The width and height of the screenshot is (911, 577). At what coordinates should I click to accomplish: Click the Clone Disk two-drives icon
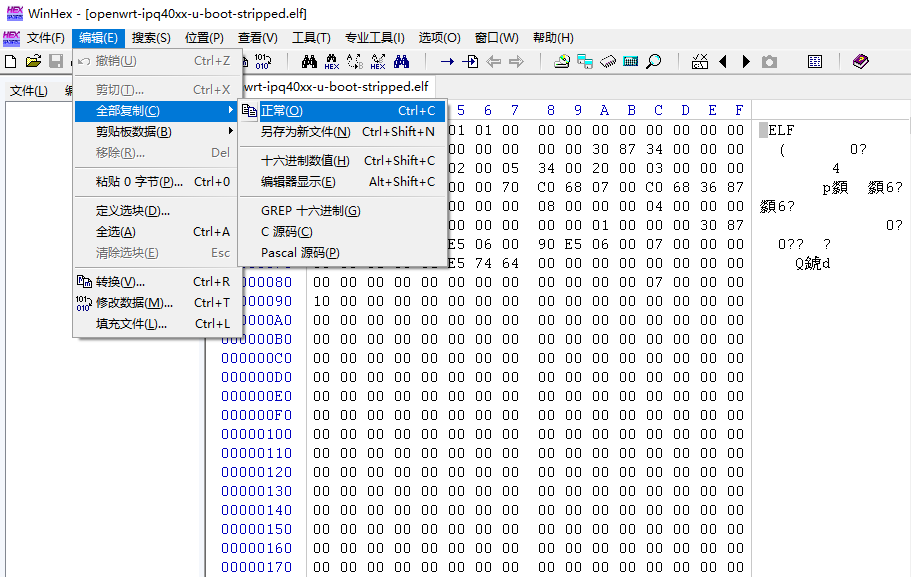pos(584,62)
